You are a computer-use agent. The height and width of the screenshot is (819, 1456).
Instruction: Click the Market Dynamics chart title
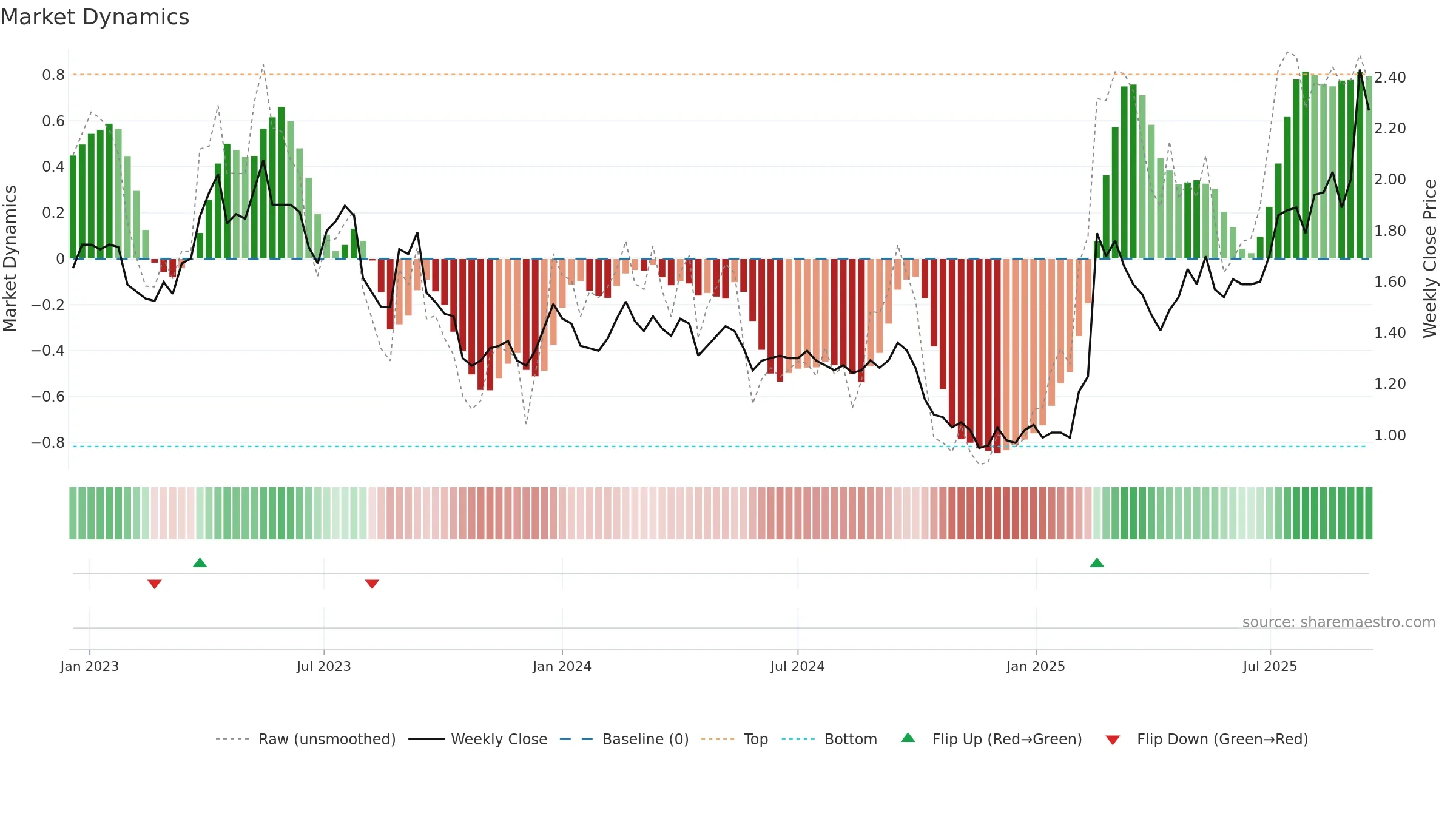(95, 17)
